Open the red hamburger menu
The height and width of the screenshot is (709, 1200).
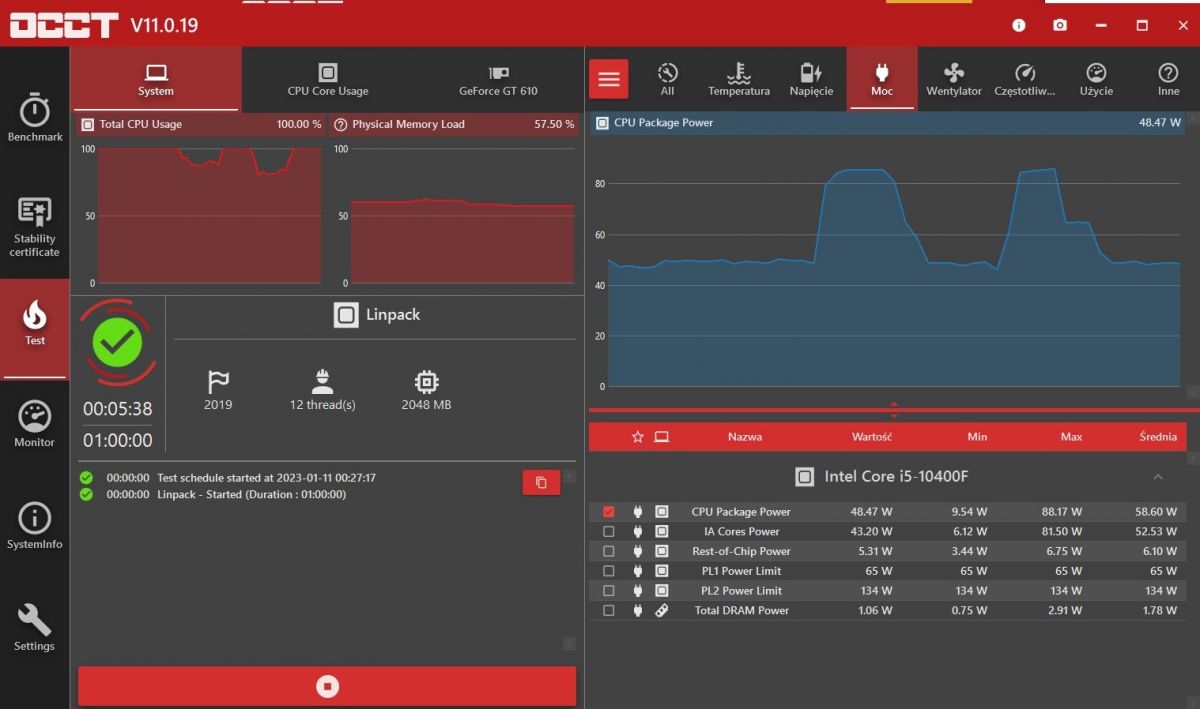click(609, 79)
